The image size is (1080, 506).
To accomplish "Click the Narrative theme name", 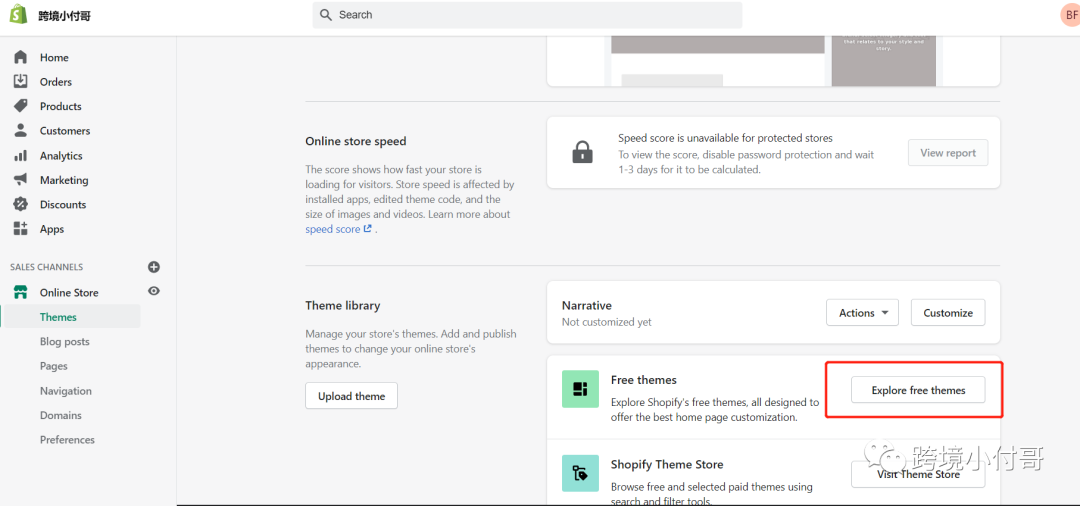I will click(x=587, y=305).
